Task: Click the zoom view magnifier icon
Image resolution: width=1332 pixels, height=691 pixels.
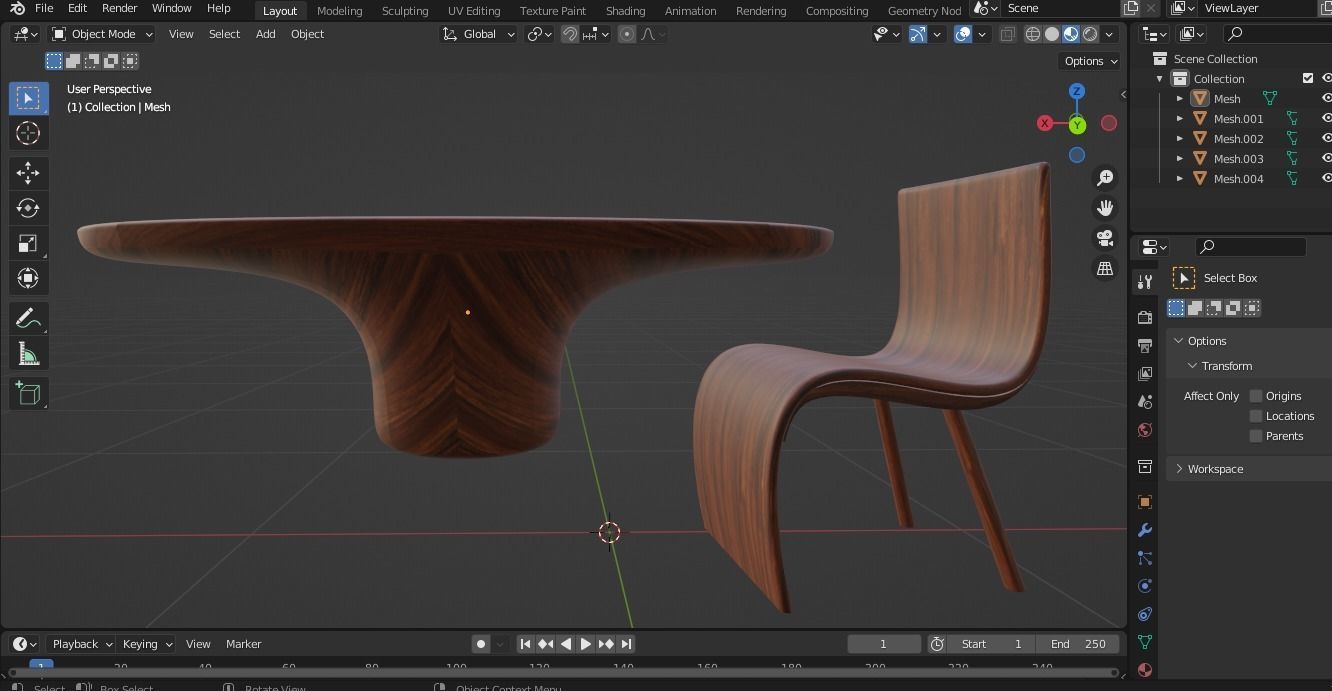Action: click(x=1105, y=178)
